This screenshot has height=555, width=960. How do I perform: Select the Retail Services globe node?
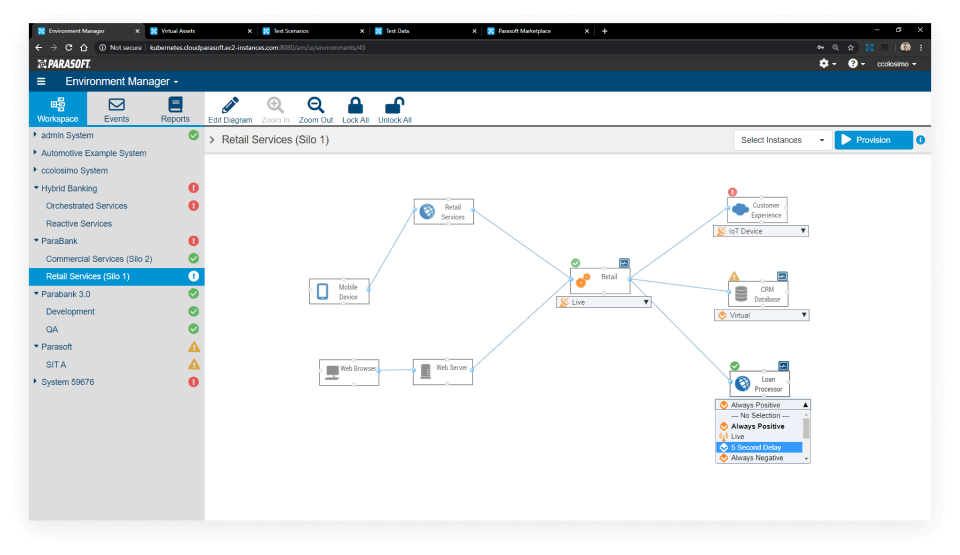pyautogui.click(x=443, y=212)
